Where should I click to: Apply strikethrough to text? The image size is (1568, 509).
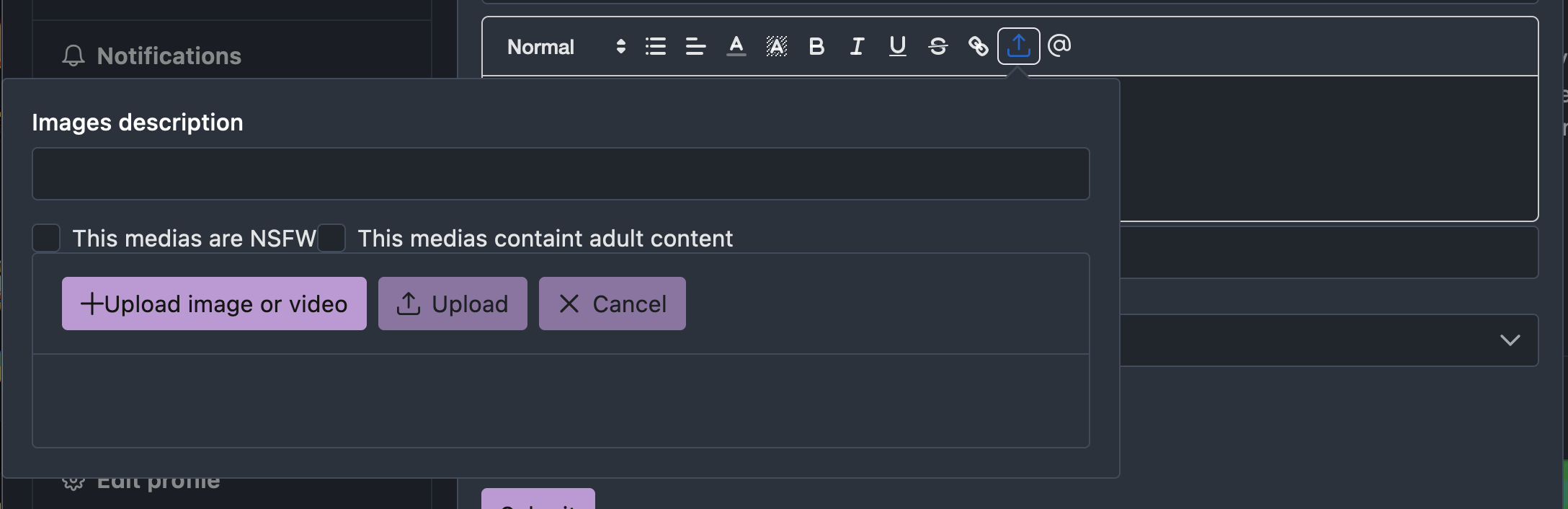point(937,46)
